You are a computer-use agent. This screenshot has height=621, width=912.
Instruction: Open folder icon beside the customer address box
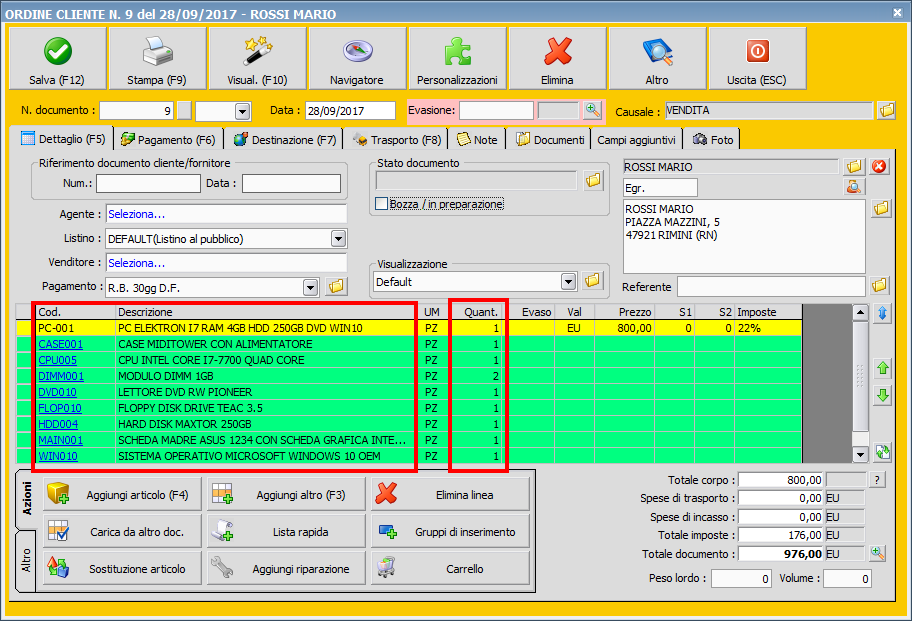point(881,208)
